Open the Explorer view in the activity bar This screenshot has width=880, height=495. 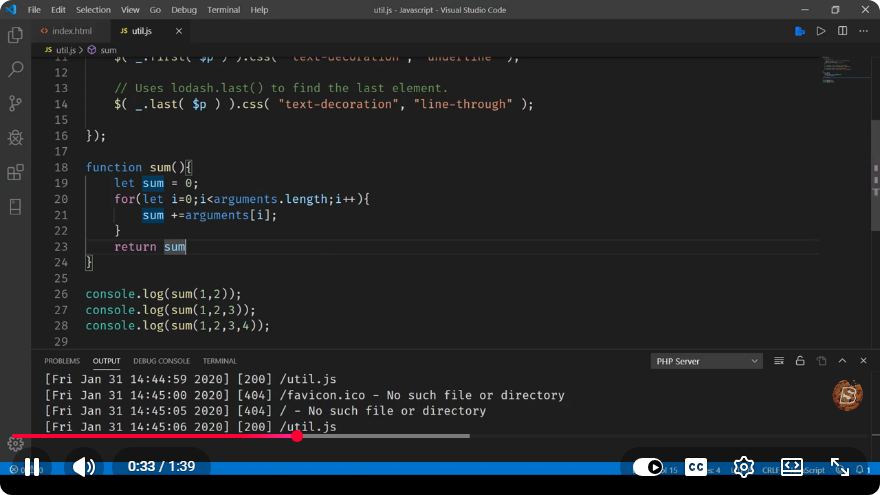tap(15, 35)
